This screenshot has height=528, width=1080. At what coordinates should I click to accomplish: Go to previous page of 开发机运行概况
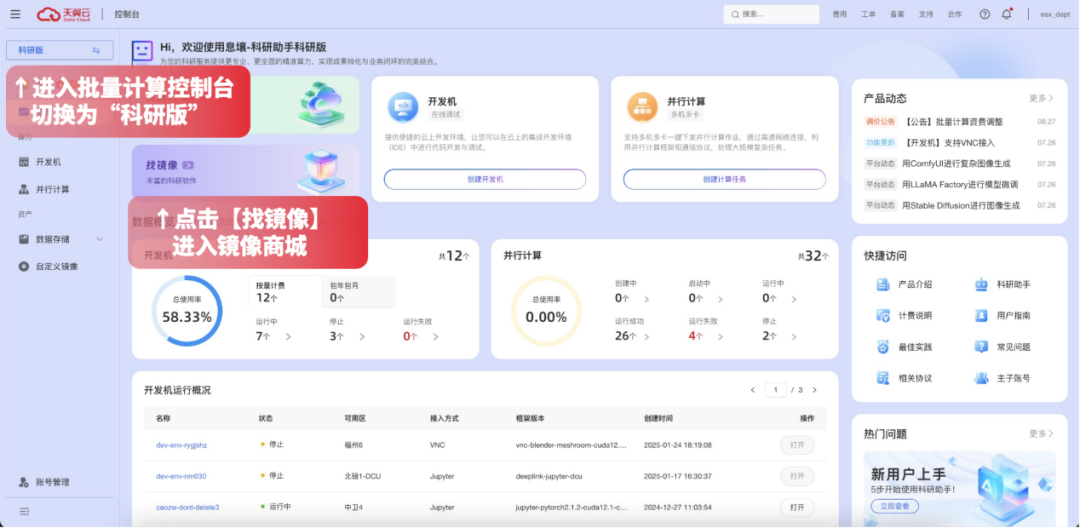pyautogui.click(x=753, y=390)
